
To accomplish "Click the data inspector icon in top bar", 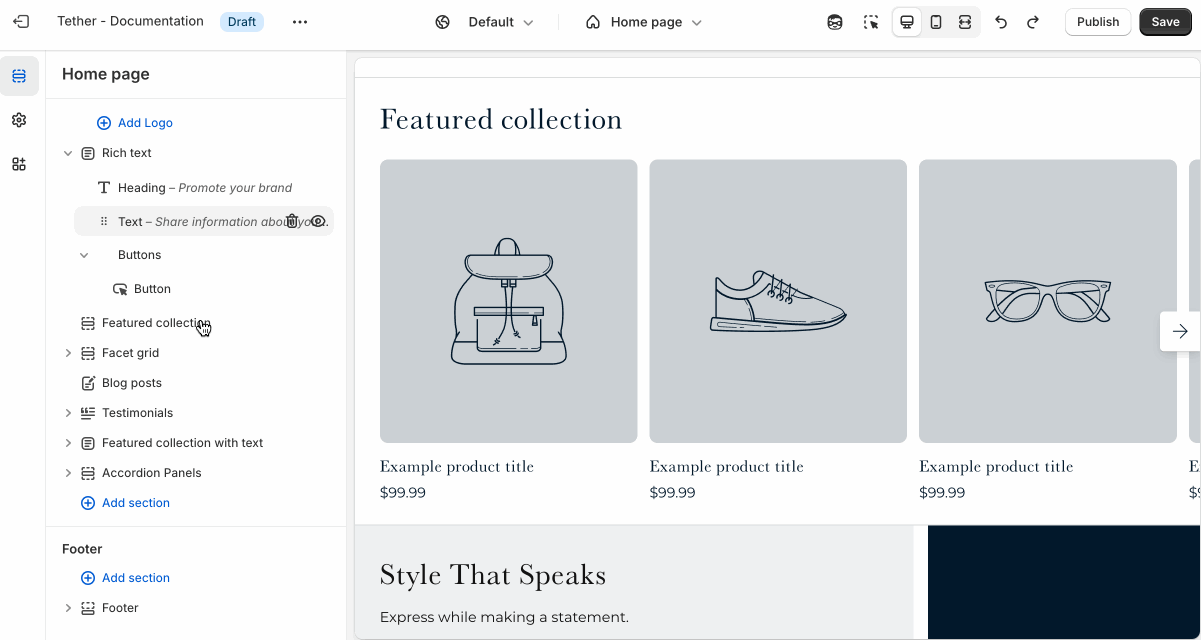I will click(x=835, y=22).
